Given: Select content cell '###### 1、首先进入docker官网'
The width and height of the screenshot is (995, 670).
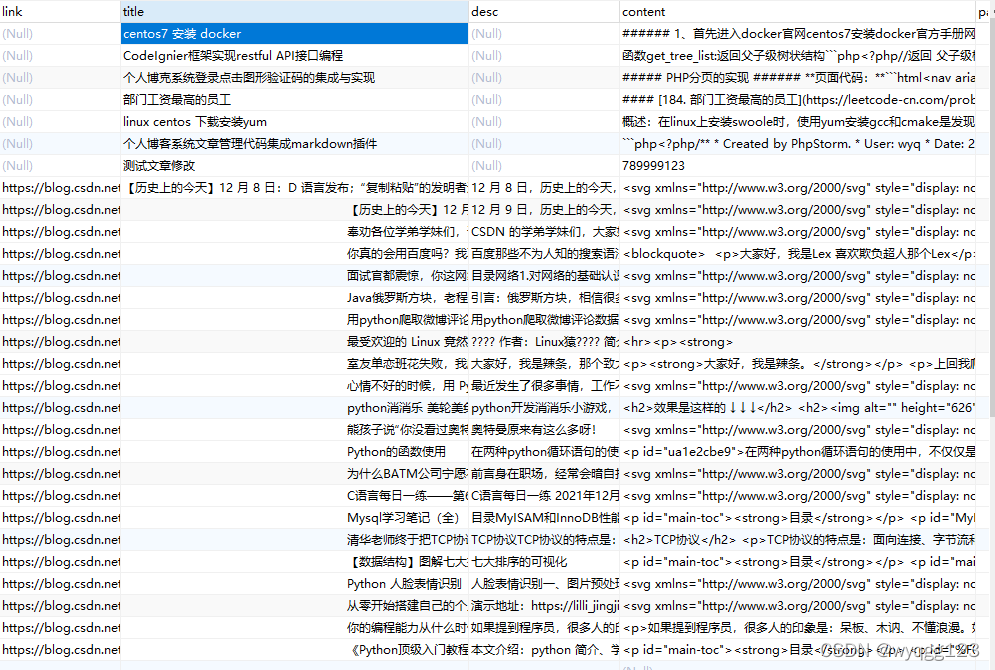Looking at the screenshot, I should pos(798,34).
